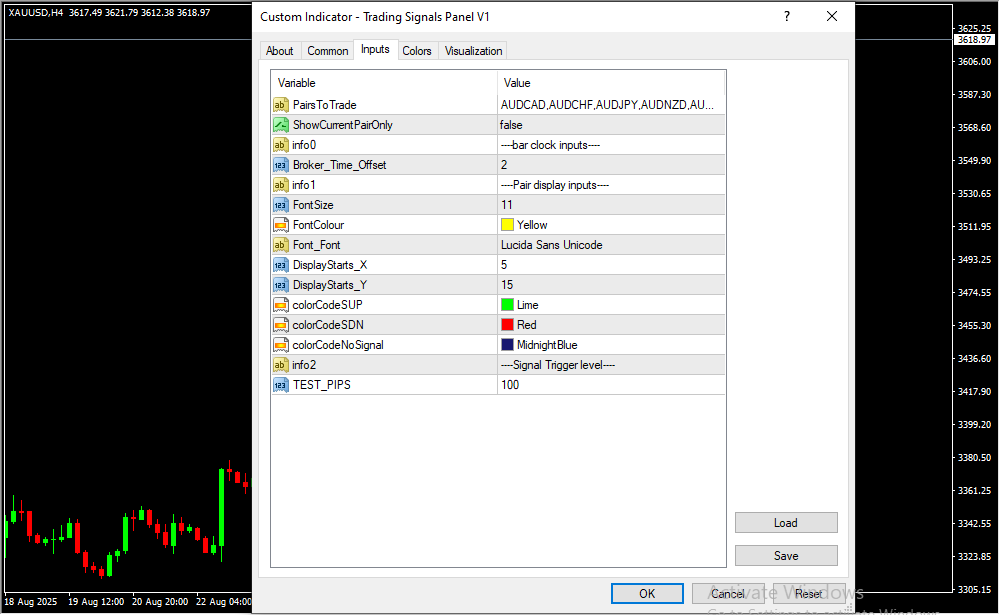Click the Font_Font string type icon
The height and width of the screenshot is (615, 1000).
pyautogui.click(x=281, y=245)
